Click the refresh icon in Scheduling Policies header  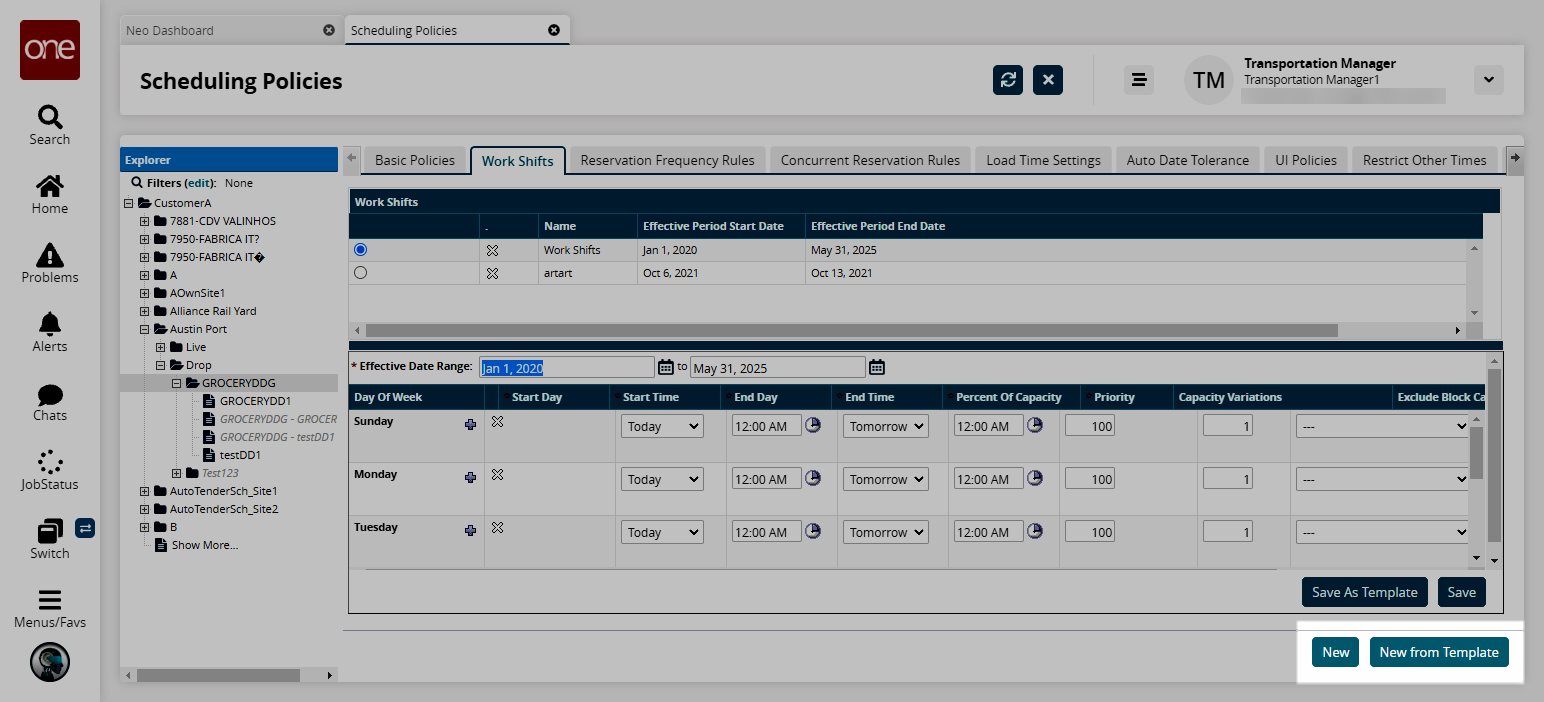pyautogui.click(x=1008, y=80)
